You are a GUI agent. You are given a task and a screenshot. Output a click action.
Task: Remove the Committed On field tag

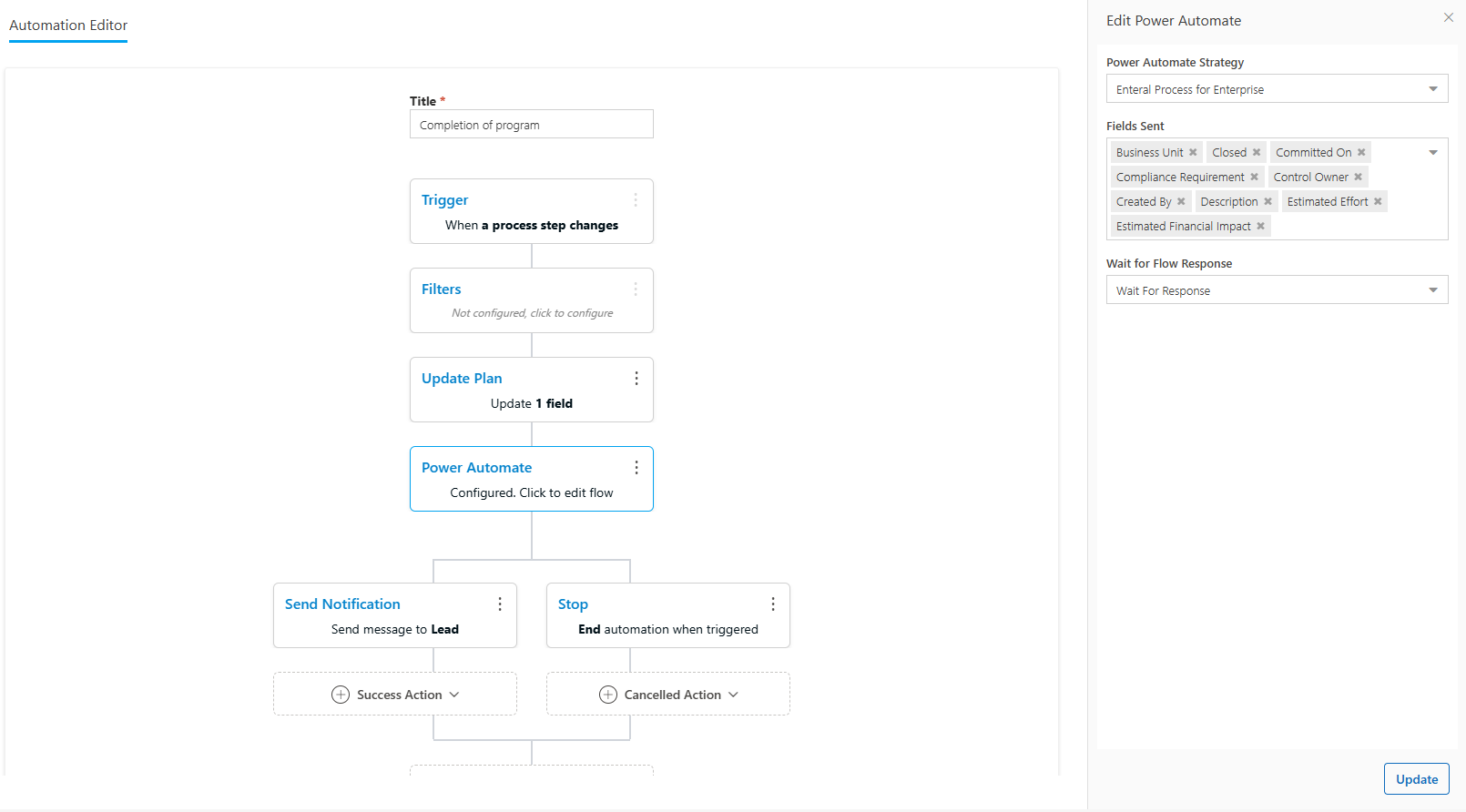pyautogui.click(x=1361, y=152)
